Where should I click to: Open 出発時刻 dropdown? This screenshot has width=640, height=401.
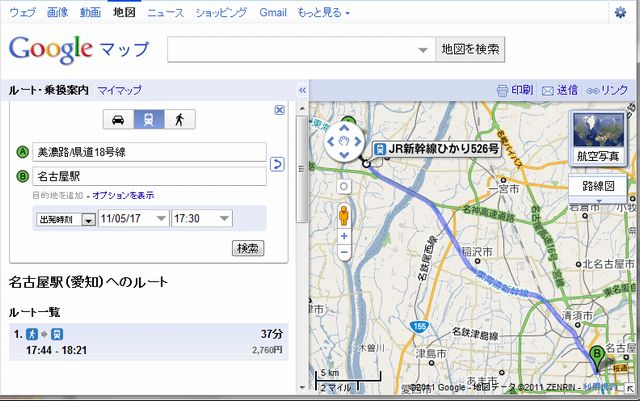click(66, 219)
